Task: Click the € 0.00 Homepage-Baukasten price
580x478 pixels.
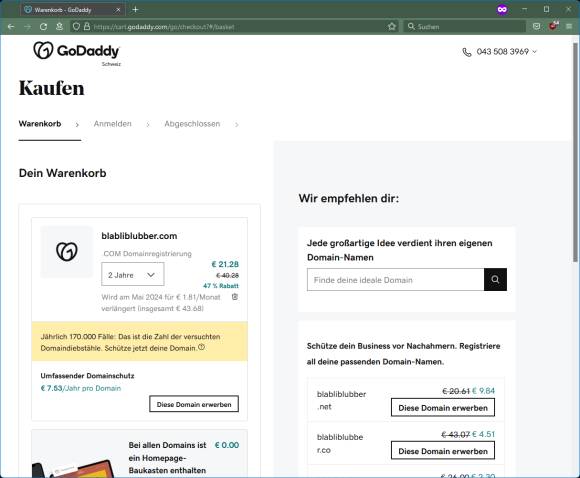Action: click(227, 445)
